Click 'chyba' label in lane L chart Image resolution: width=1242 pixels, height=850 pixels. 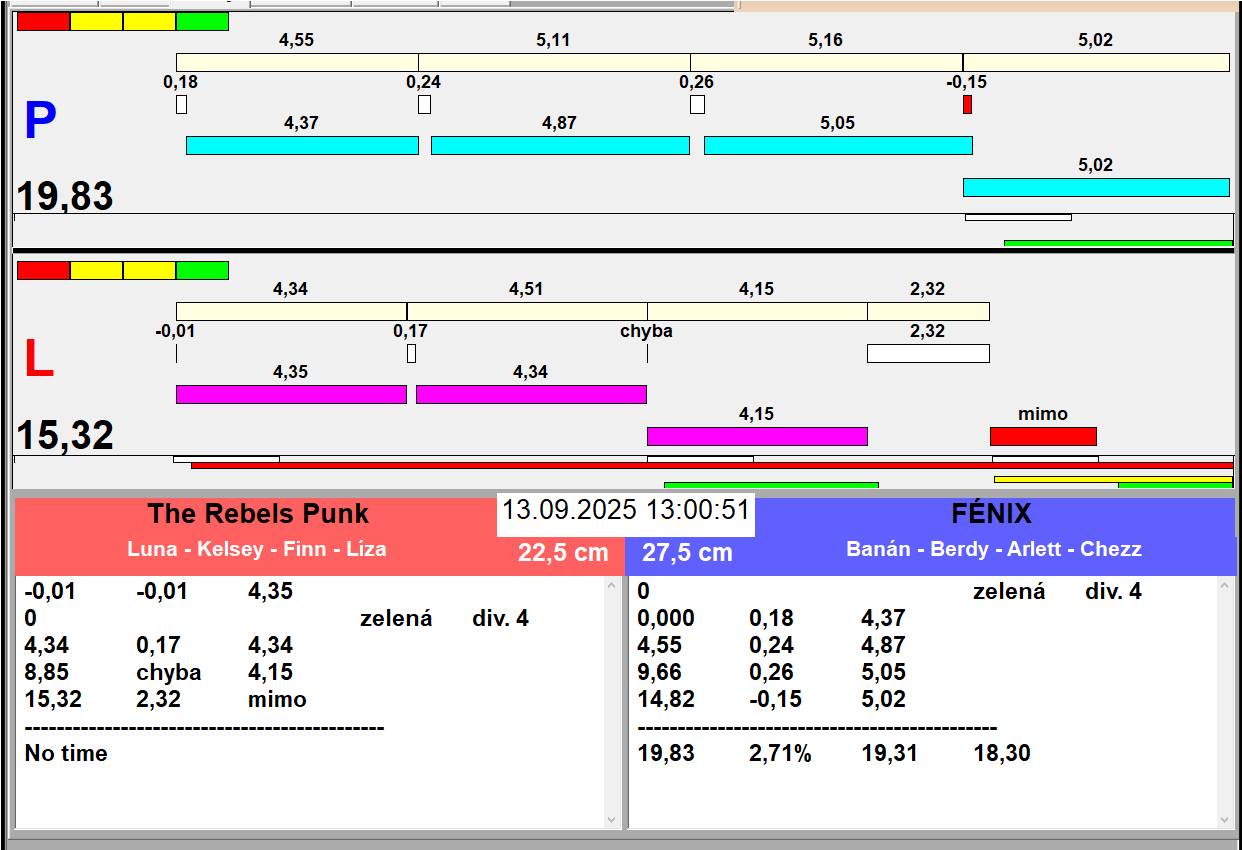coord(646,331)
